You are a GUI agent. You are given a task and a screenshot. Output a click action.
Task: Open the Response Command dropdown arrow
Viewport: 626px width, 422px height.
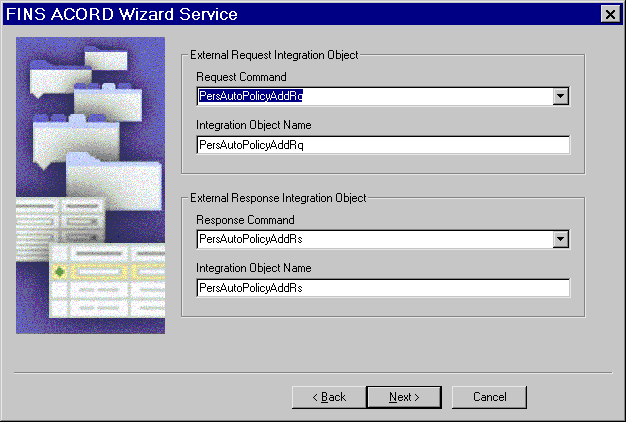click(x=561, y=239)
